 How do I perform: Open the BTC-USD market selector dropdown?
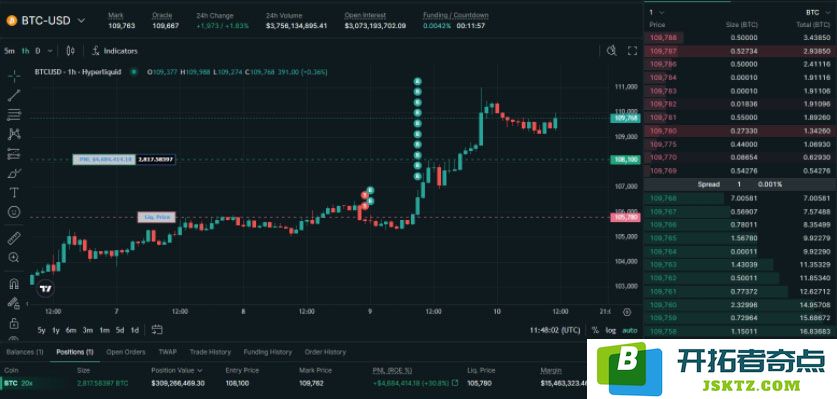point(45,21)
